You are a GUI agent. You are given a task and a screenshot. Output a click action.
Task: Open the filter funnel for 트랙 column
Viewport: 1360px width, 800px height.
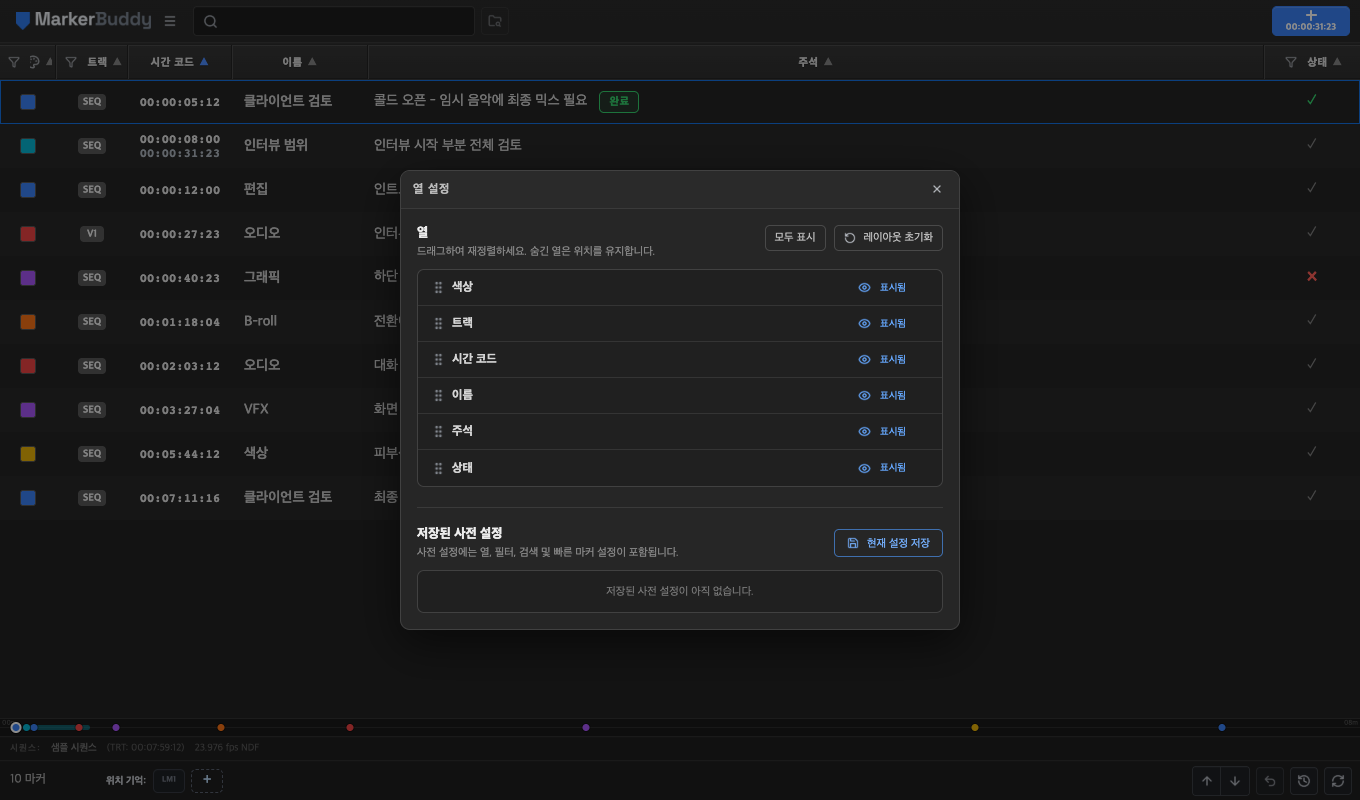point(71,62)
